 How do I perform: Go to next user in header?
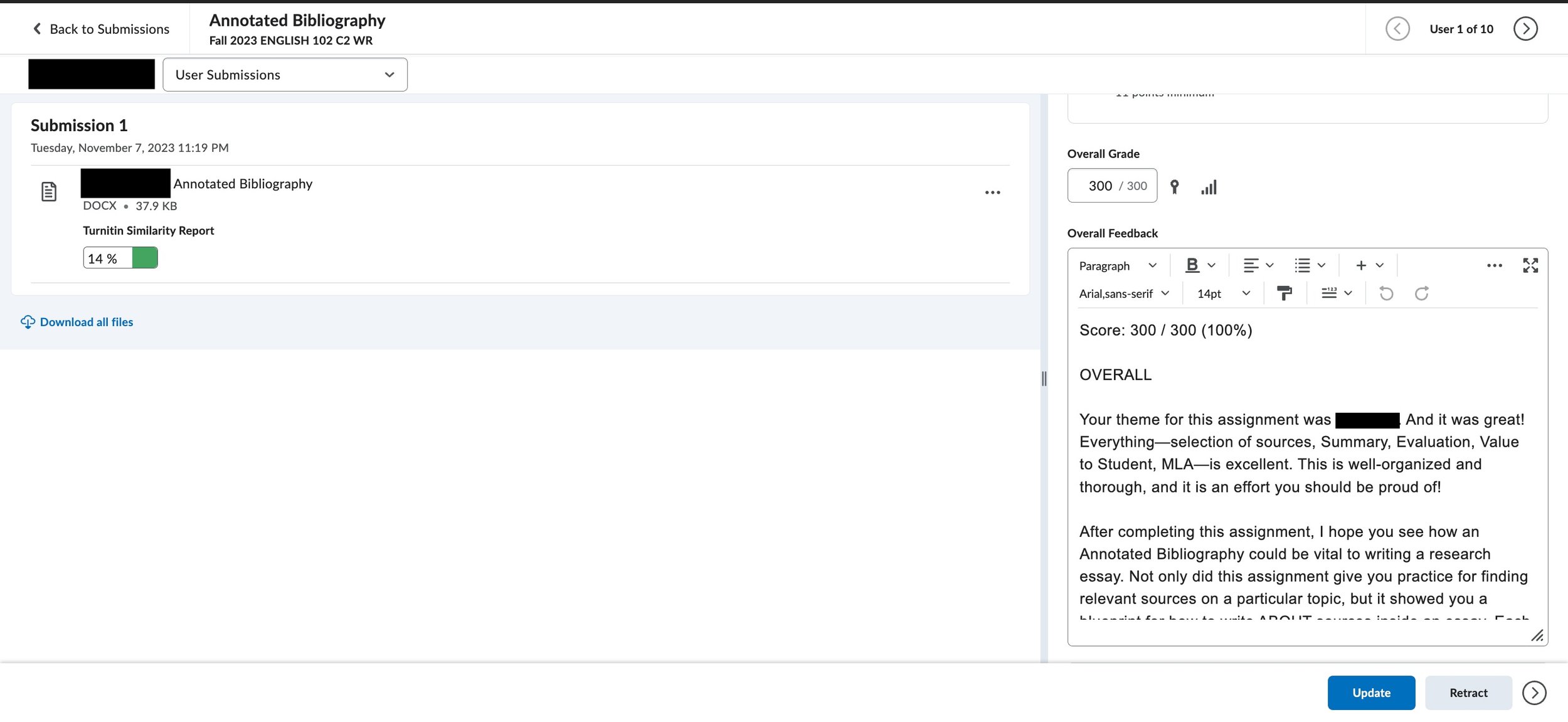pos(1525,29)
